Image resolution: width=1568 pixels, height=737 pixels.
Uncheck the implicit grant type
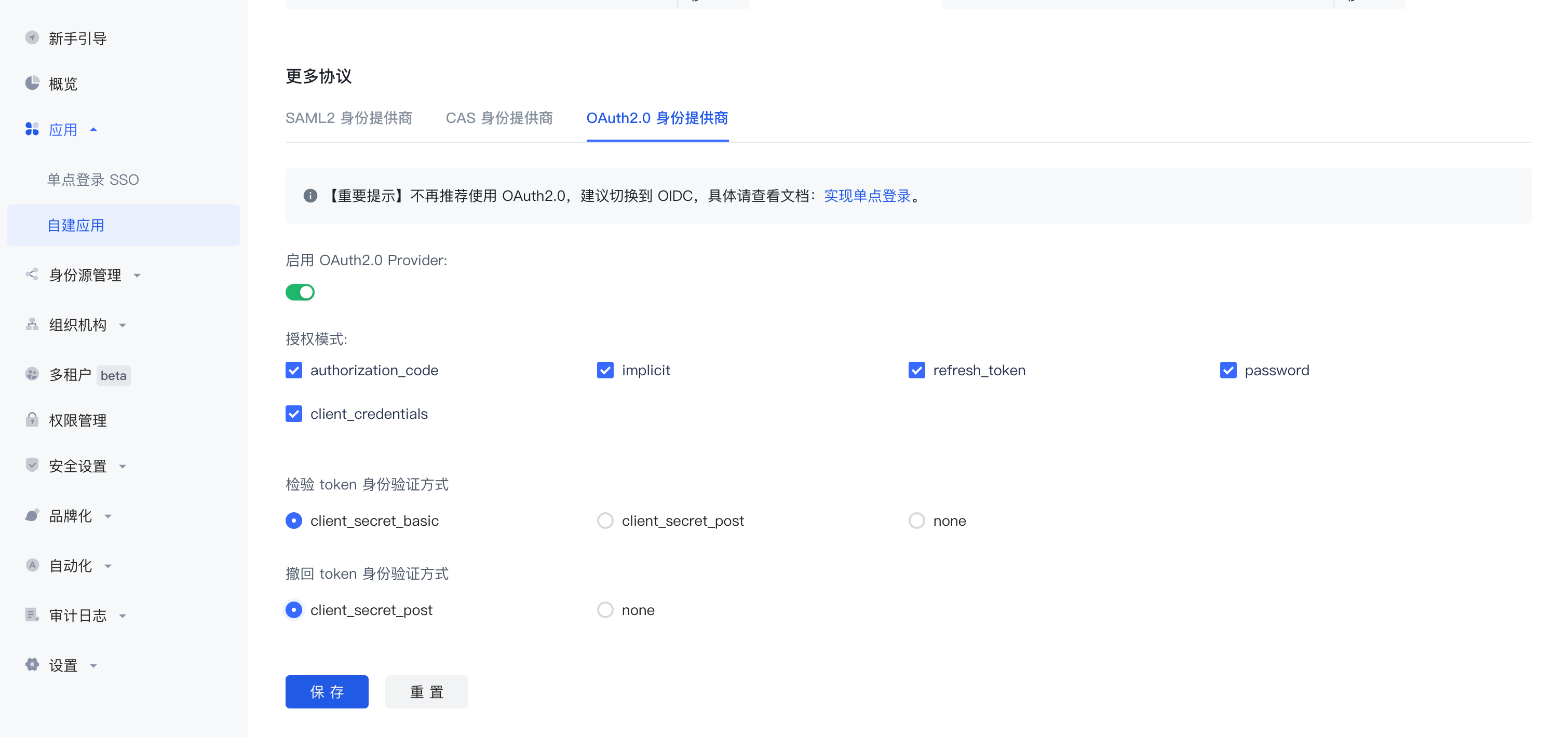[x=605, y=370]
